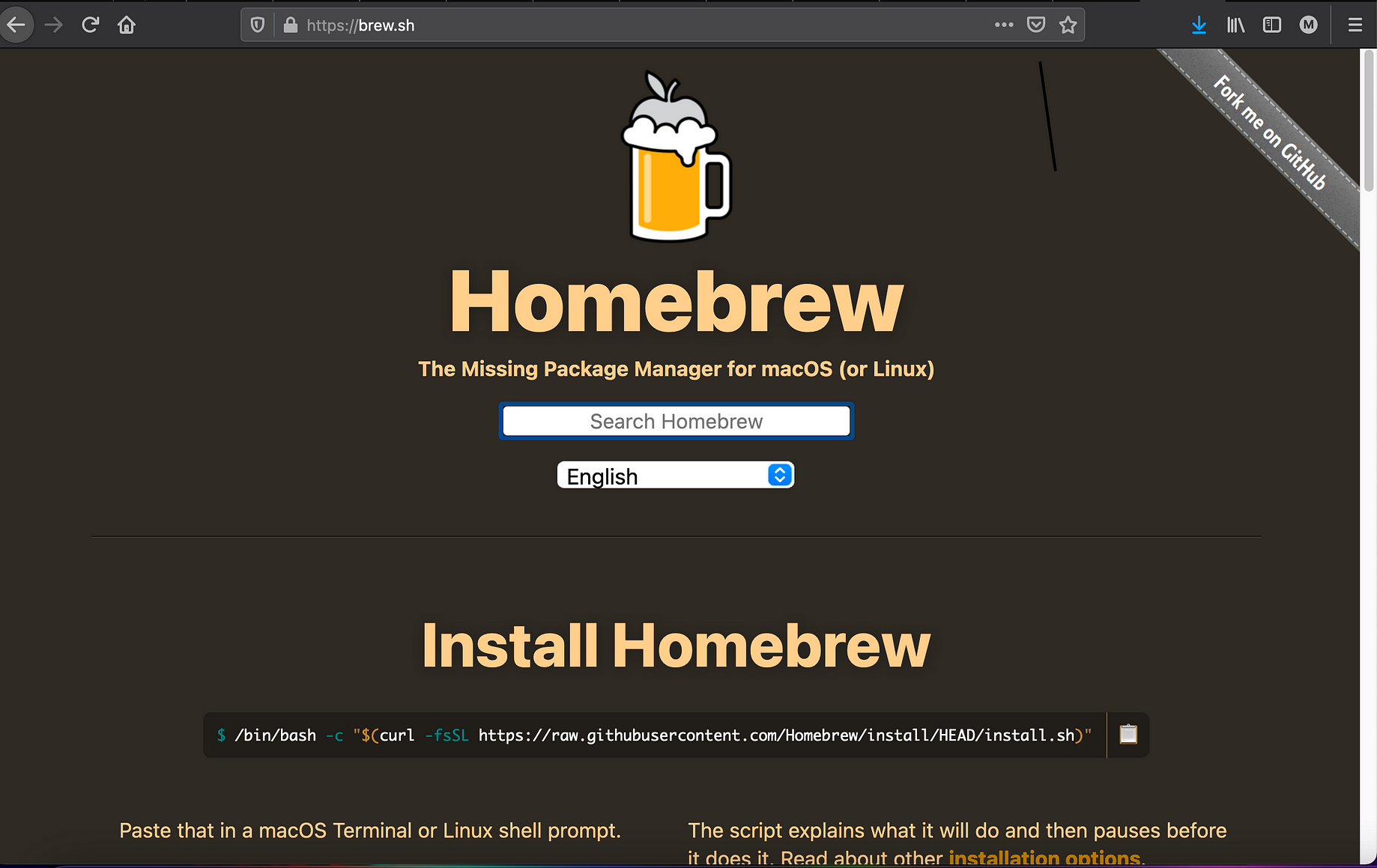Screen dimensions: 1377x868
Task: Copy install command with clipboard icon
Action: click(1128, 735)
